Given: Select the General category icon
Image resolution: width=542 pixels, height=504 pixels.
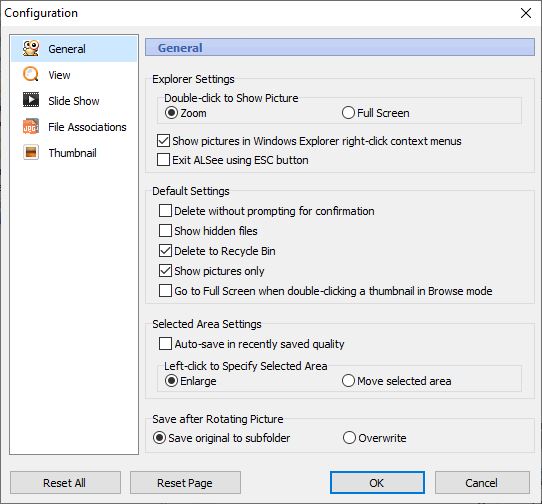Looking at the screenshot, I should (31, 48).
